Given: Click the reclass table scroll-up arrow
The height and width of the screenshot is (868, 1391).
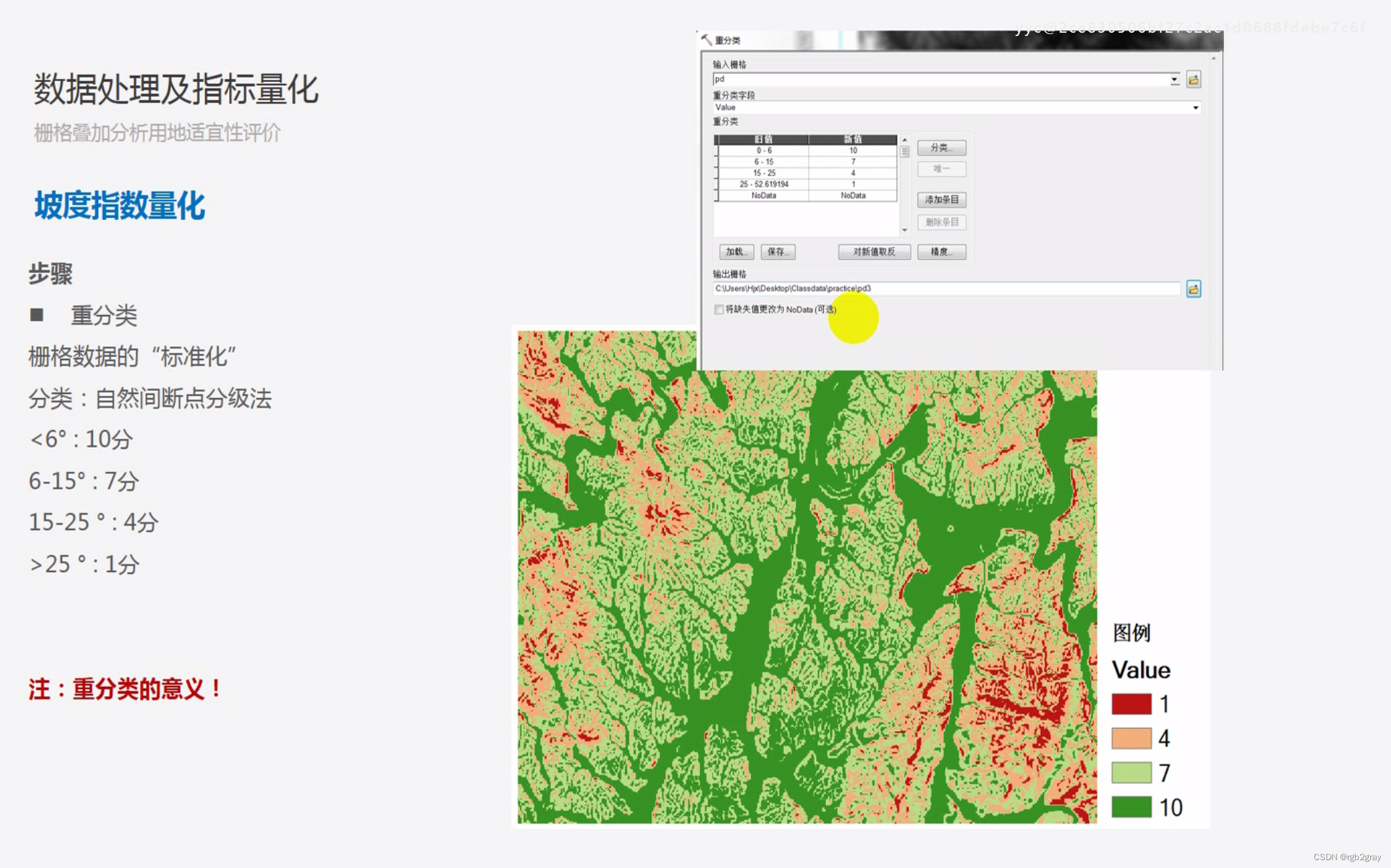Looking at the screenshot, I should point(904,140).
